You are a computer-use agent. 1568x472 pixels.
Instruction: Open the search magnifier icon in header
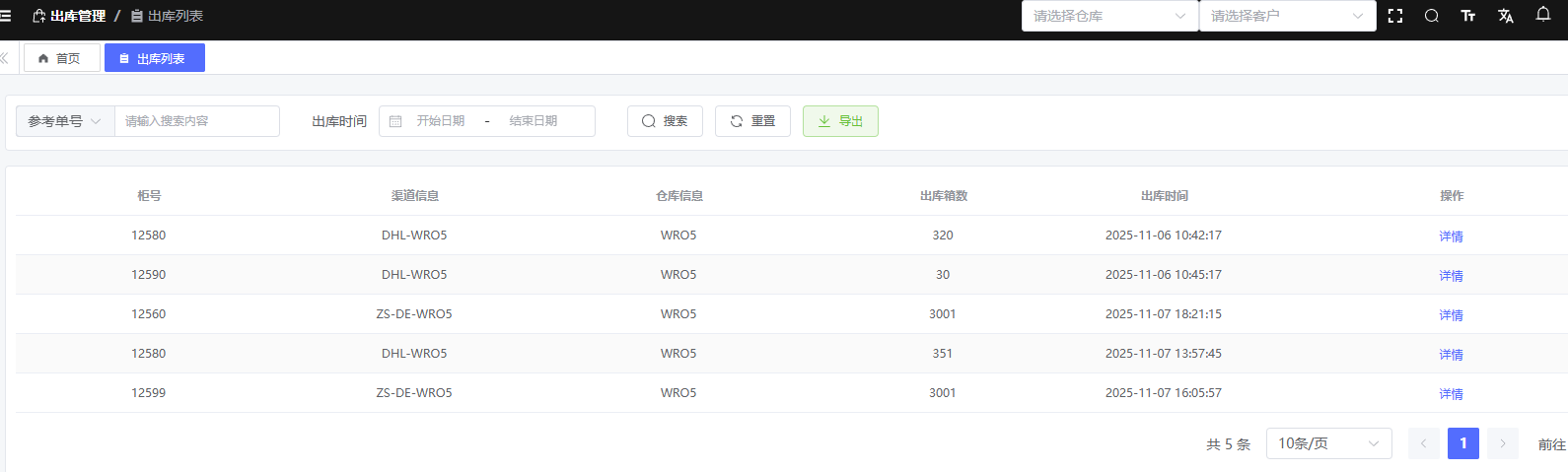point(1432,16)
